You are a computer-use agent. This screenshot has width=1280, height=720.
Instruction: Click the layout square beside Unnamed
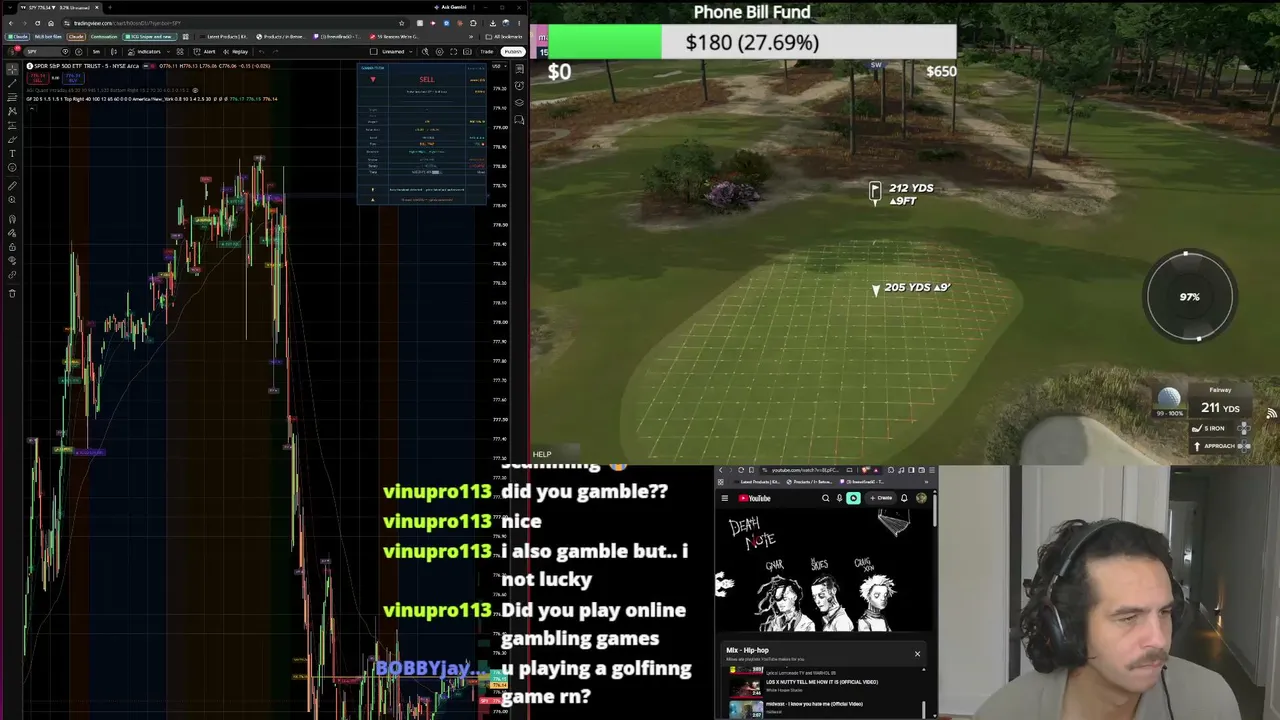373,51
